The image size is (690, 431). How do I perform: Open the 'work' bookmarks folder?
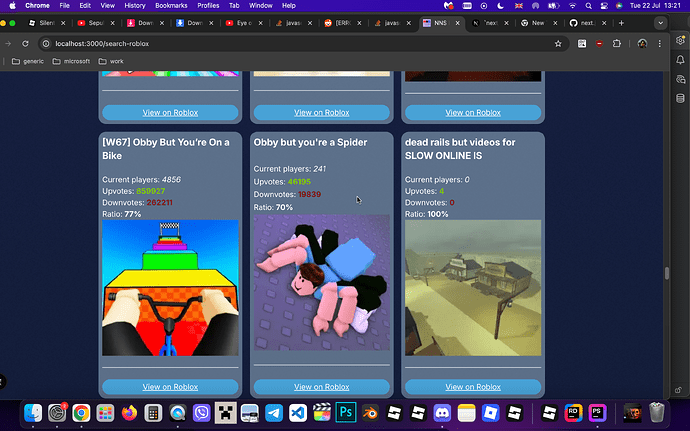click(111, 61)
